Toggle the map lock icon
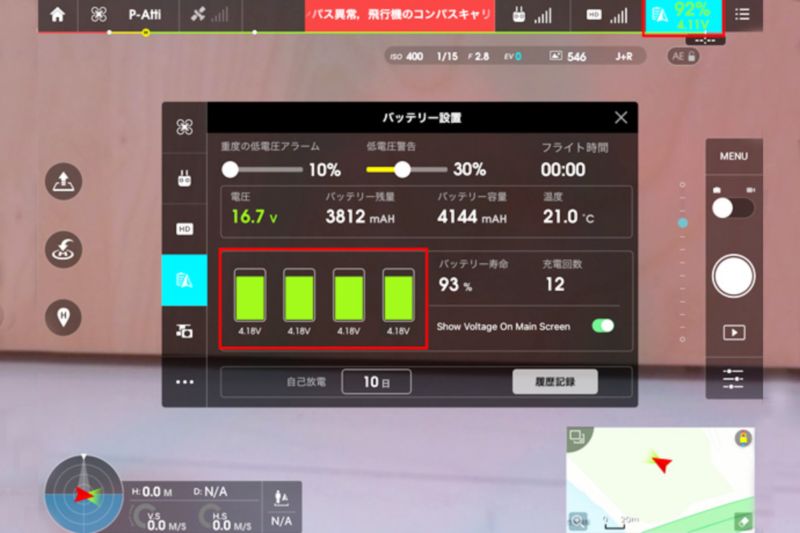Viewport: 800px width, 533px height. click(743, 439)
